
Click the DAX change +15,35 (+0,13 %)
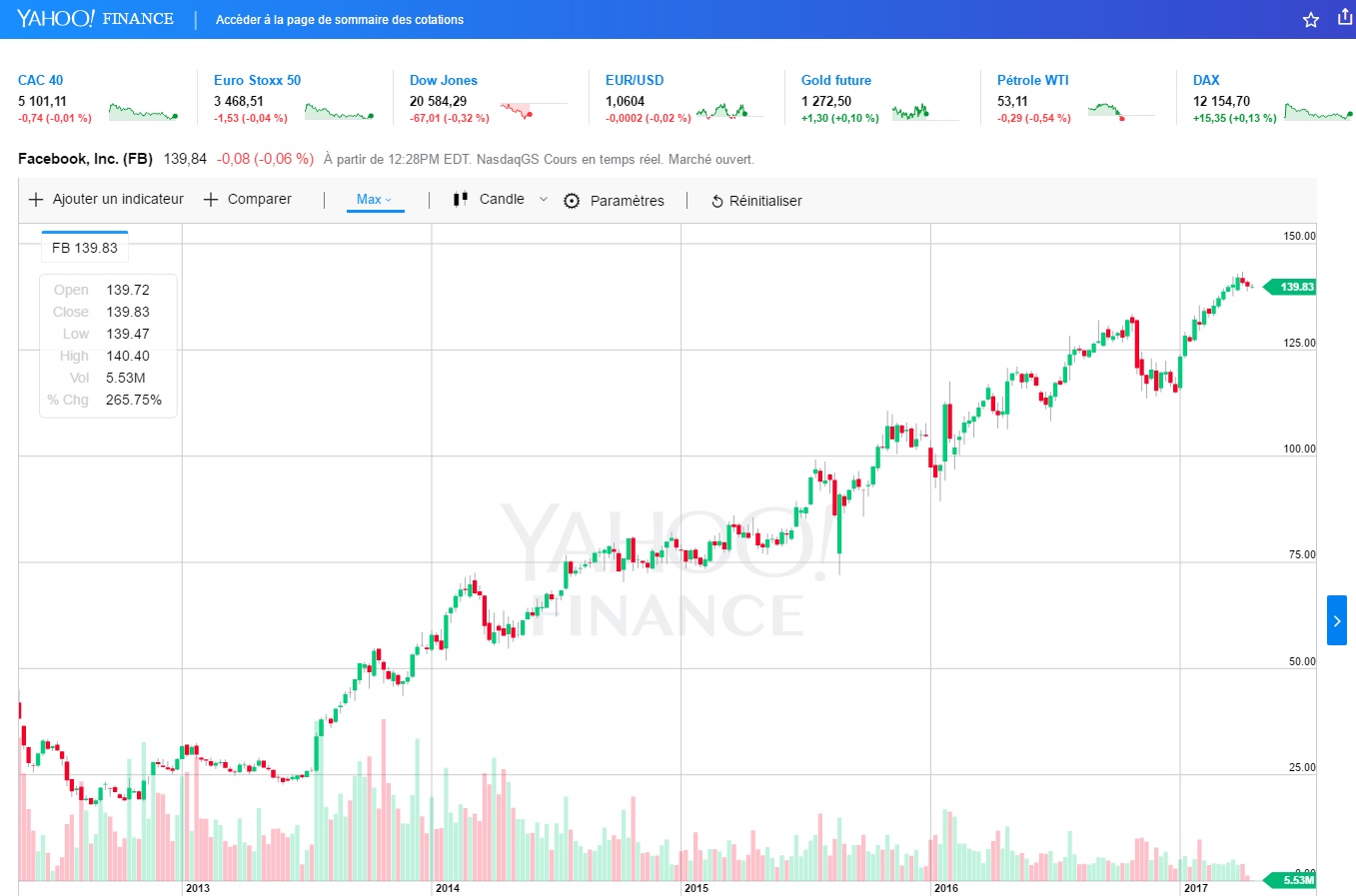[1235, 118]
